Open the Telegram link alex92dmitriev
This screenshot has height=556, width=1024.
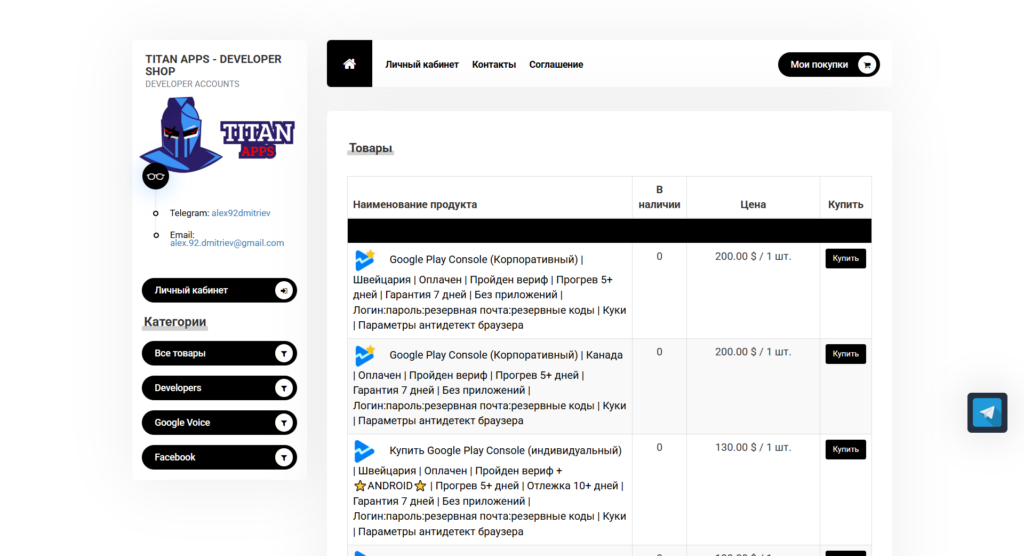[x=240, y=213]
